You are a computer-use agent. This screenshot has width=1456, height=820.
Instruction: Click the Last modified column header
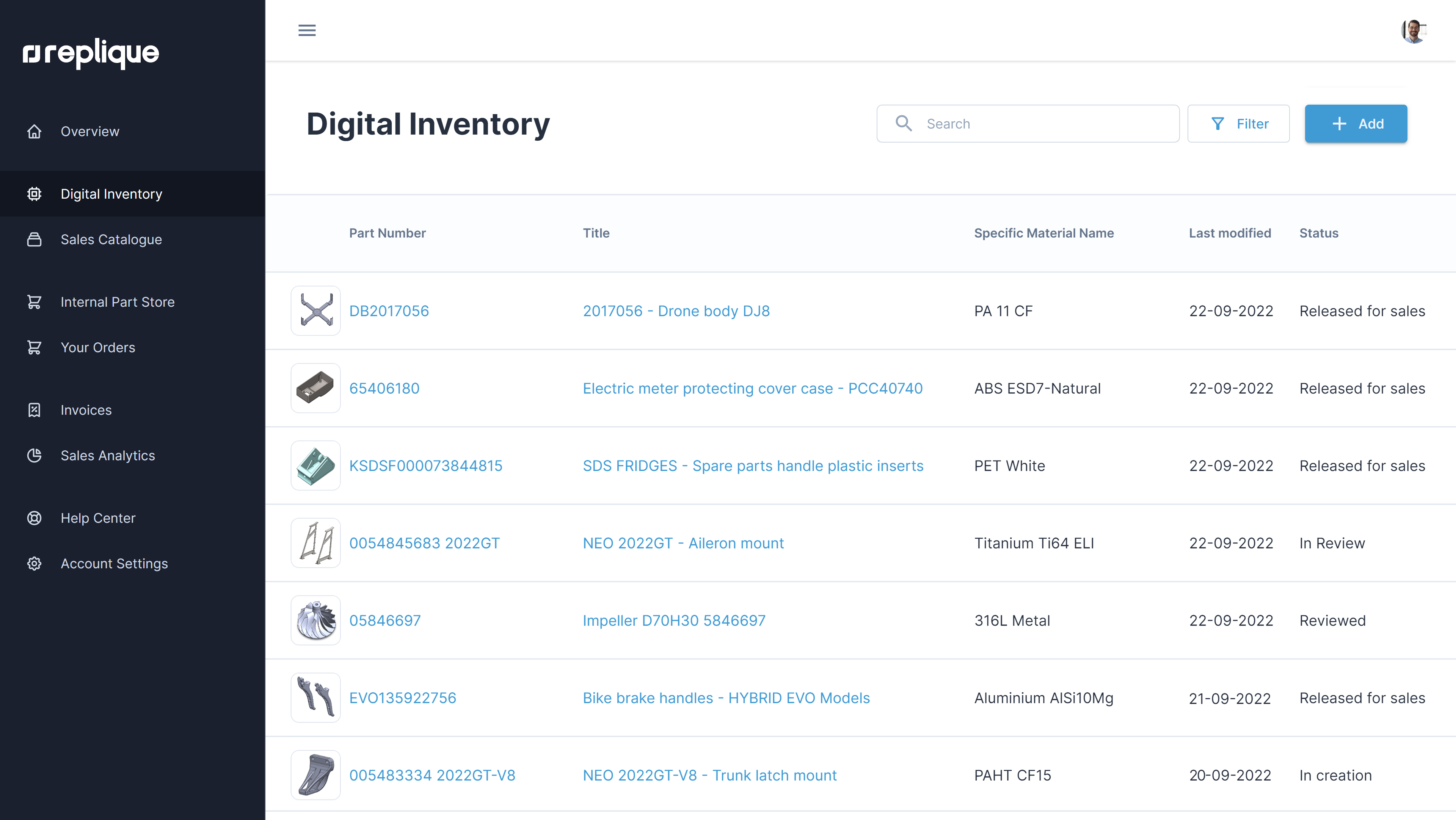1230,233
